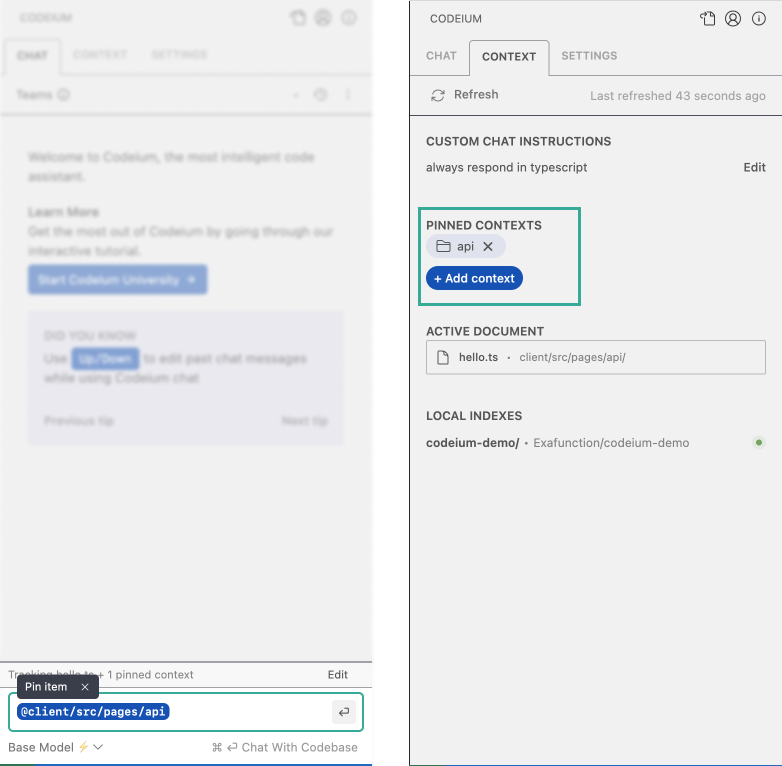This screenshot has width=782, height=766.
Task: Select the hello.ts active document row
Action: 595,358
